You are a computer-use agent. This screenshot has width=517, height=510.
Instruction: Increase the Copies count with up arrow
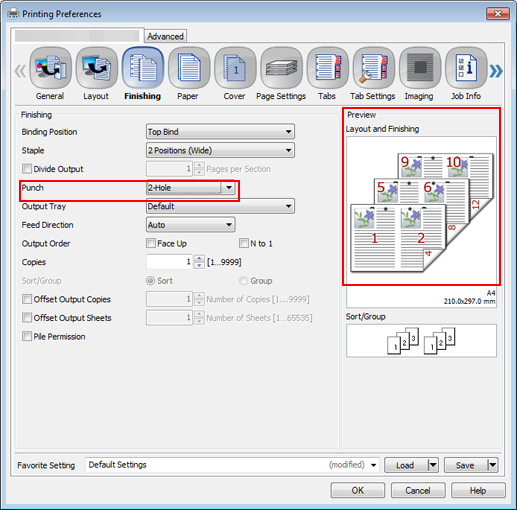pos(199,258)
